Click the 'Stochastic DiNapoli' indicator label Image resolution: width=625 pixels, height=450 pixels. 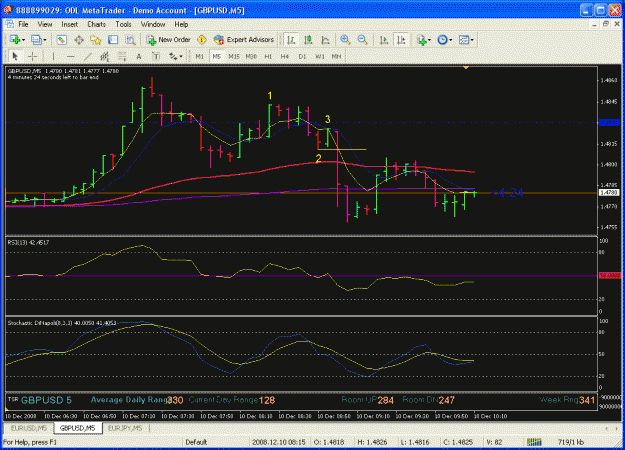(x=62, y=323)
